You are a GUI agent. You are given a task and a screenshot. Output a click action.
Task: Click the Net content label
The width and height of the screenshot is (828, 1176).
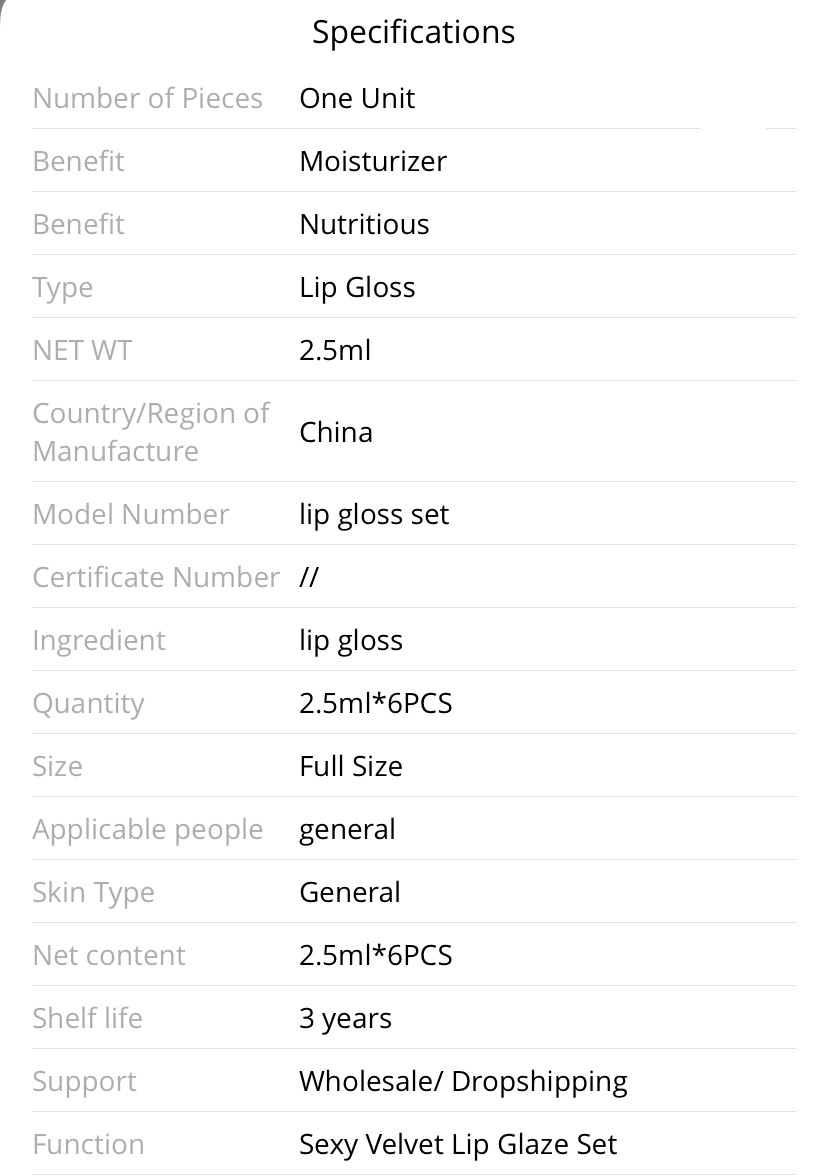point(110,956)
